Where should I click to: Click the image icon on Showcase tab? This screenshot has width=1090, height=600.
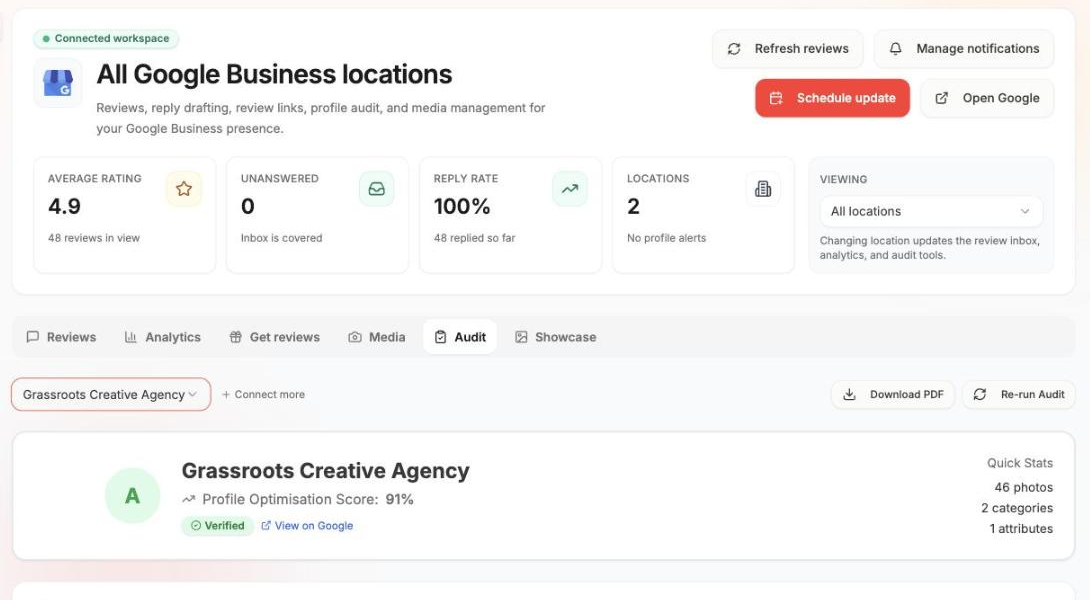click(521, 337)
